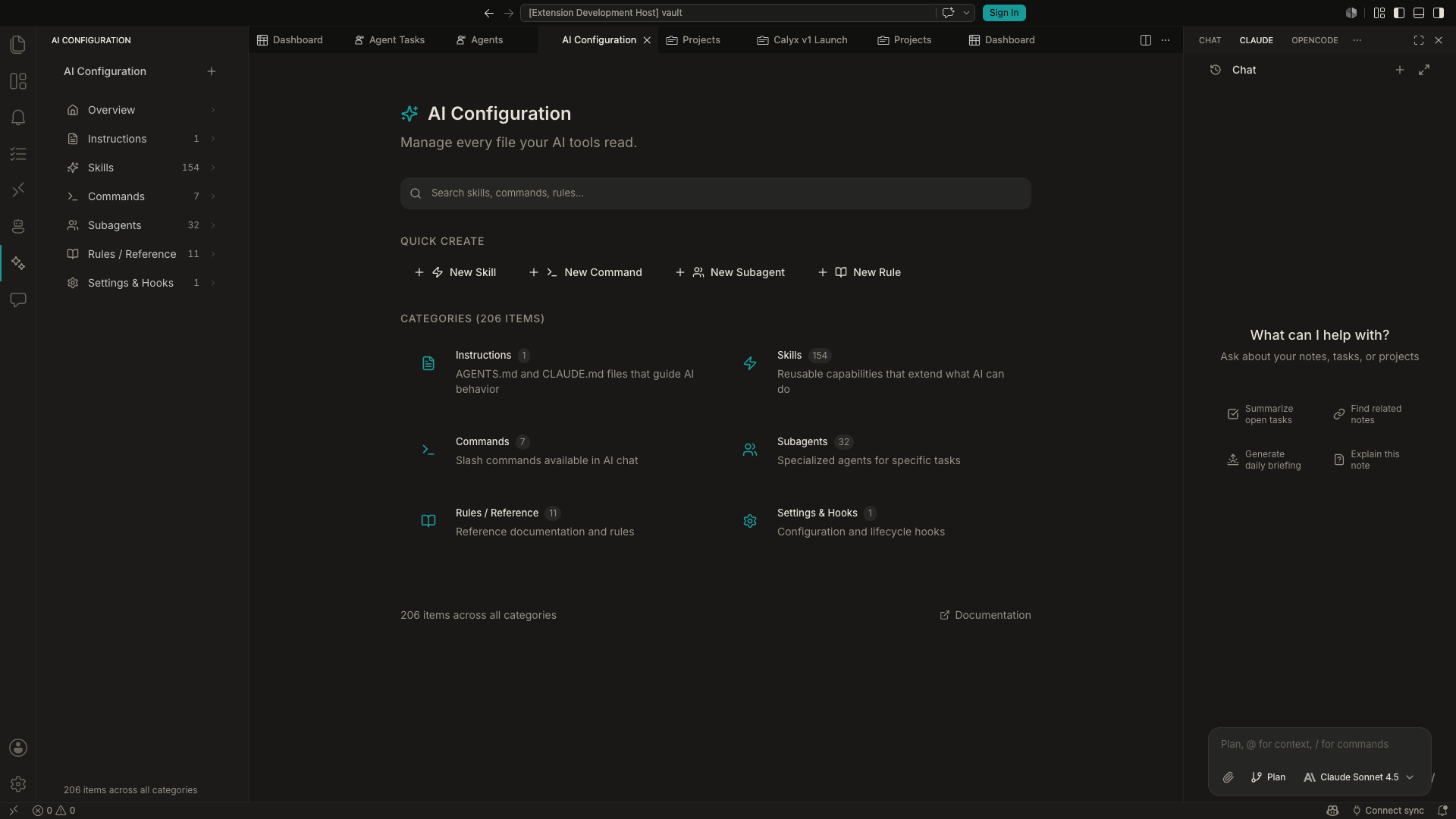1456x819 pixels.
Task: Toggle the secondary sidebar visibility
Action: click(1439, 13)
